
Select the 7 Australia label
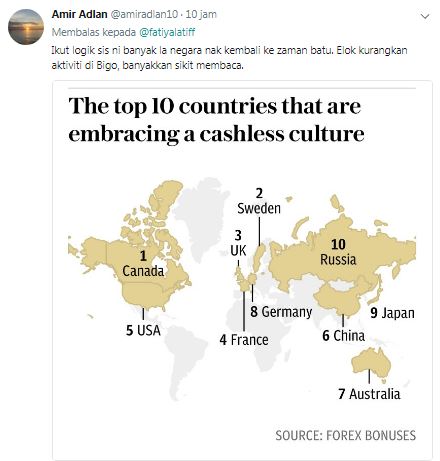click(x=369, y=394)
